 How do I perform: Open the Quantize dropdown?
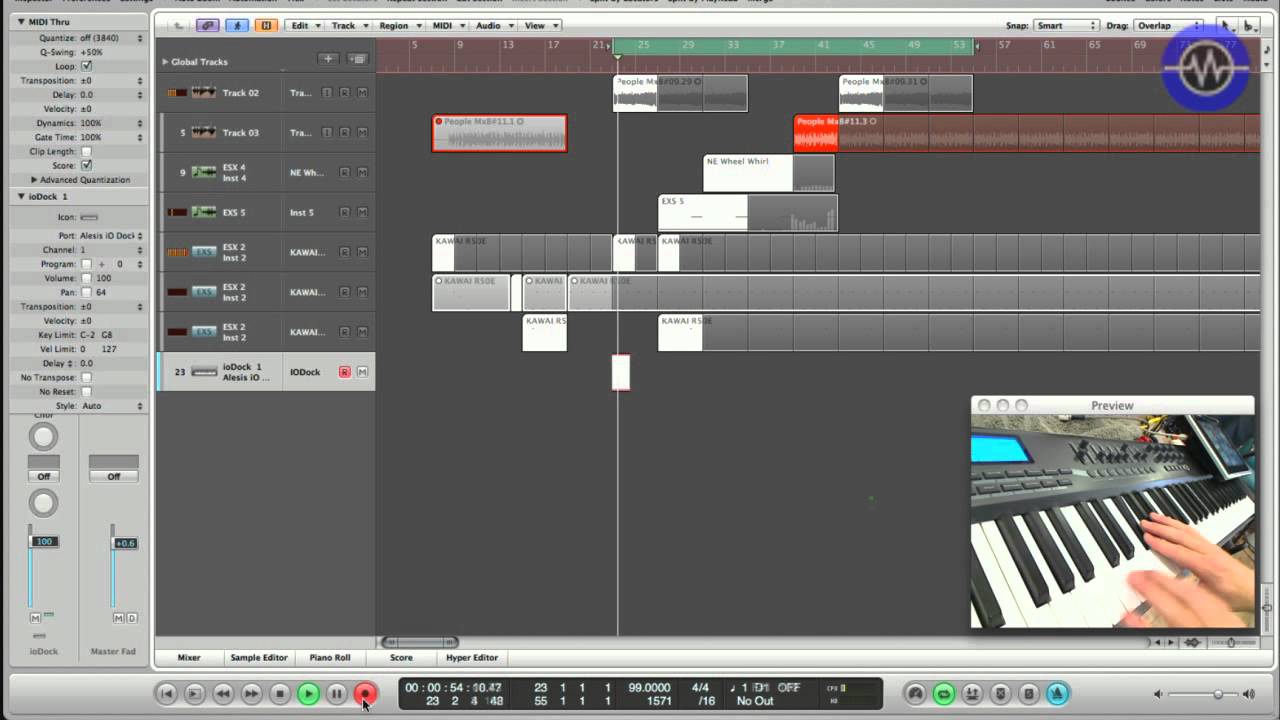pyautogui.click(x=112, y=38)
